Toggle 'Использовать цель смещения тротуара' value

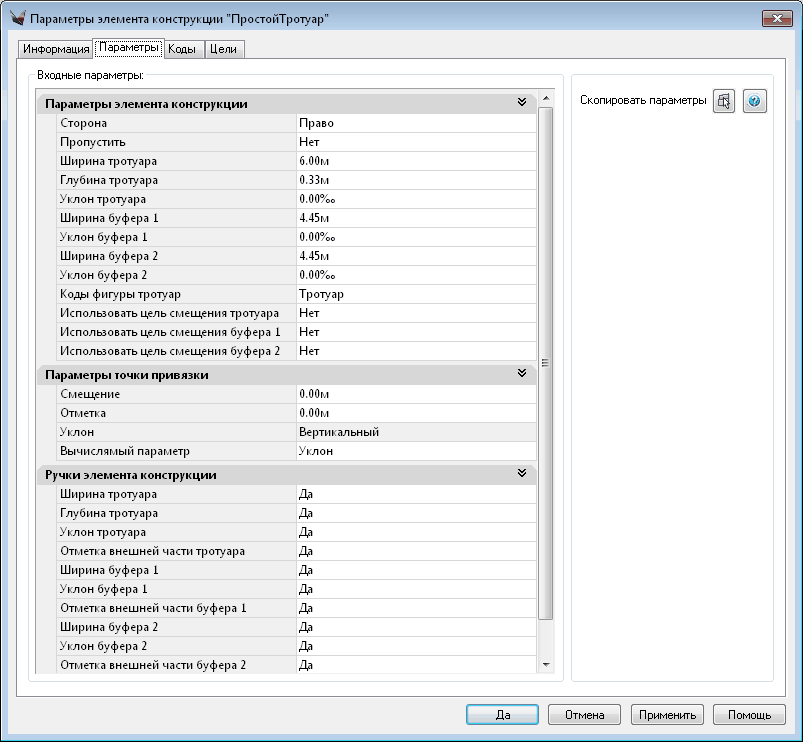tap(414, 313)
